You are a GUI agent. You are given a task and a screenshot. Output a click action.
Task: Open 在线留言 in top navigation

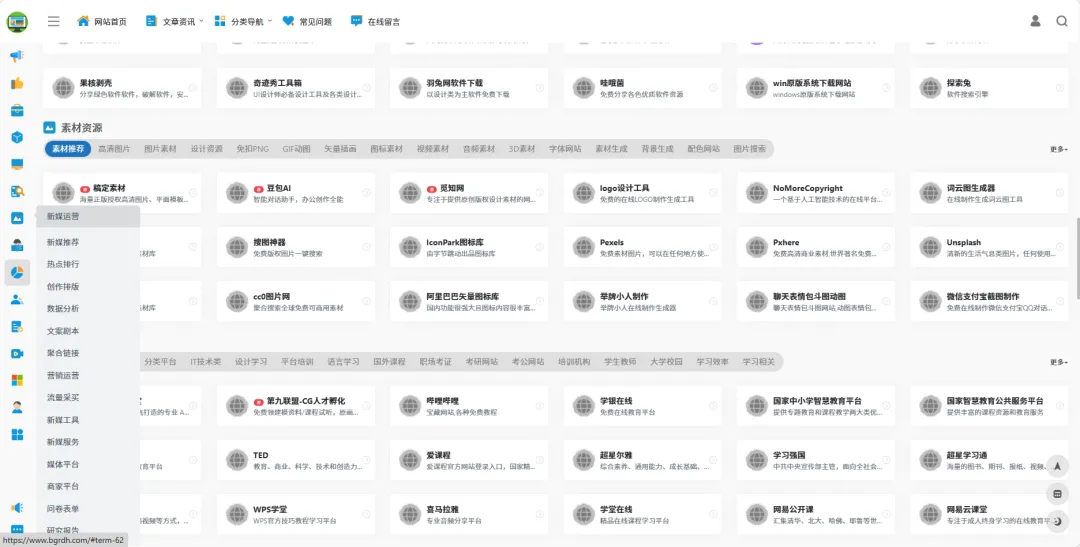375,21
